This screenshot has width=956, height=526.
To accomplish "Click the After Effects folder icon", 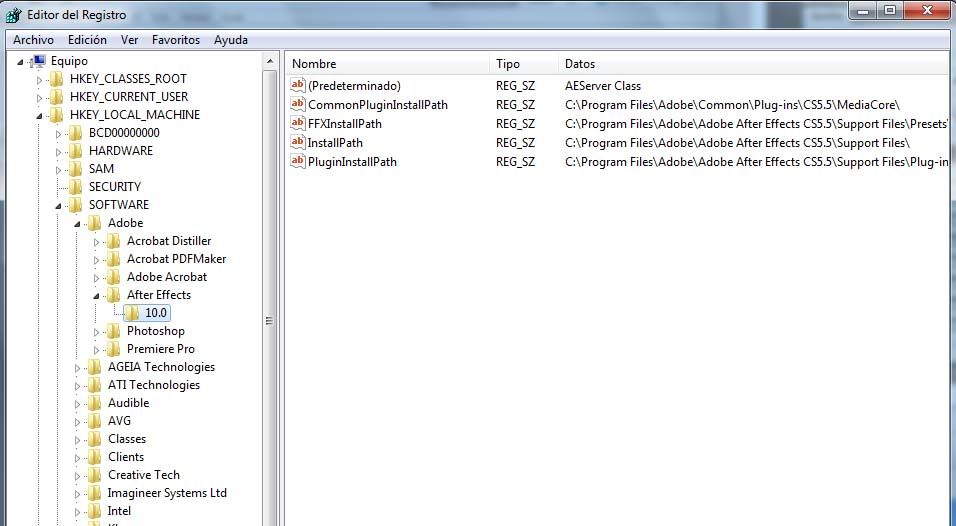I will (x=113, y=295).
